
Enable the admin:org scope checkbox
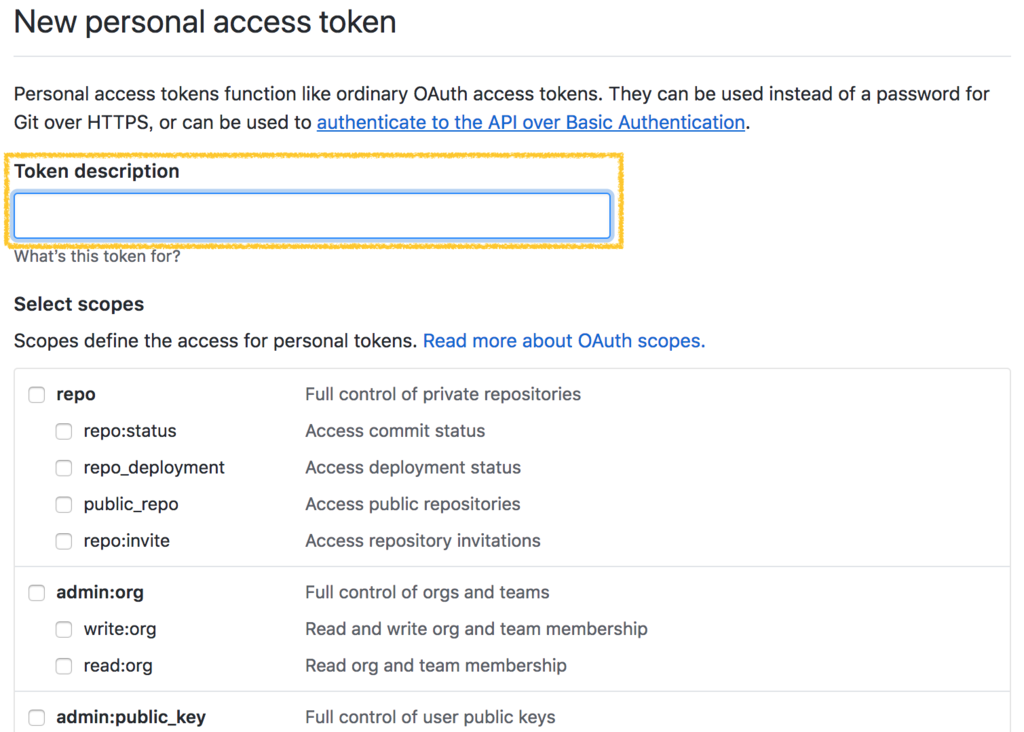(37, 593)
